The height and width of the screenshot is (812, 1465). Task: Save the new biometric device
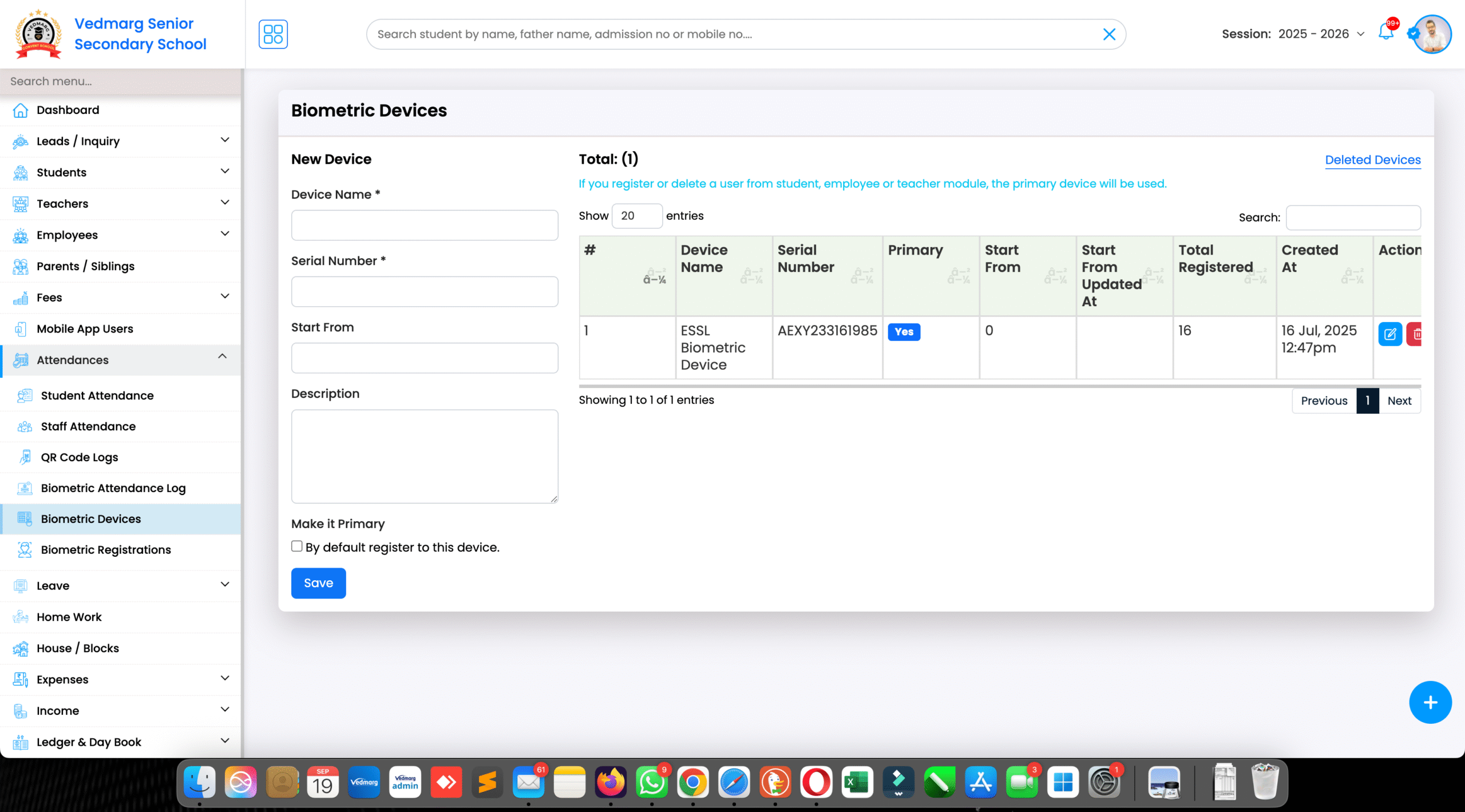[318, 583]
